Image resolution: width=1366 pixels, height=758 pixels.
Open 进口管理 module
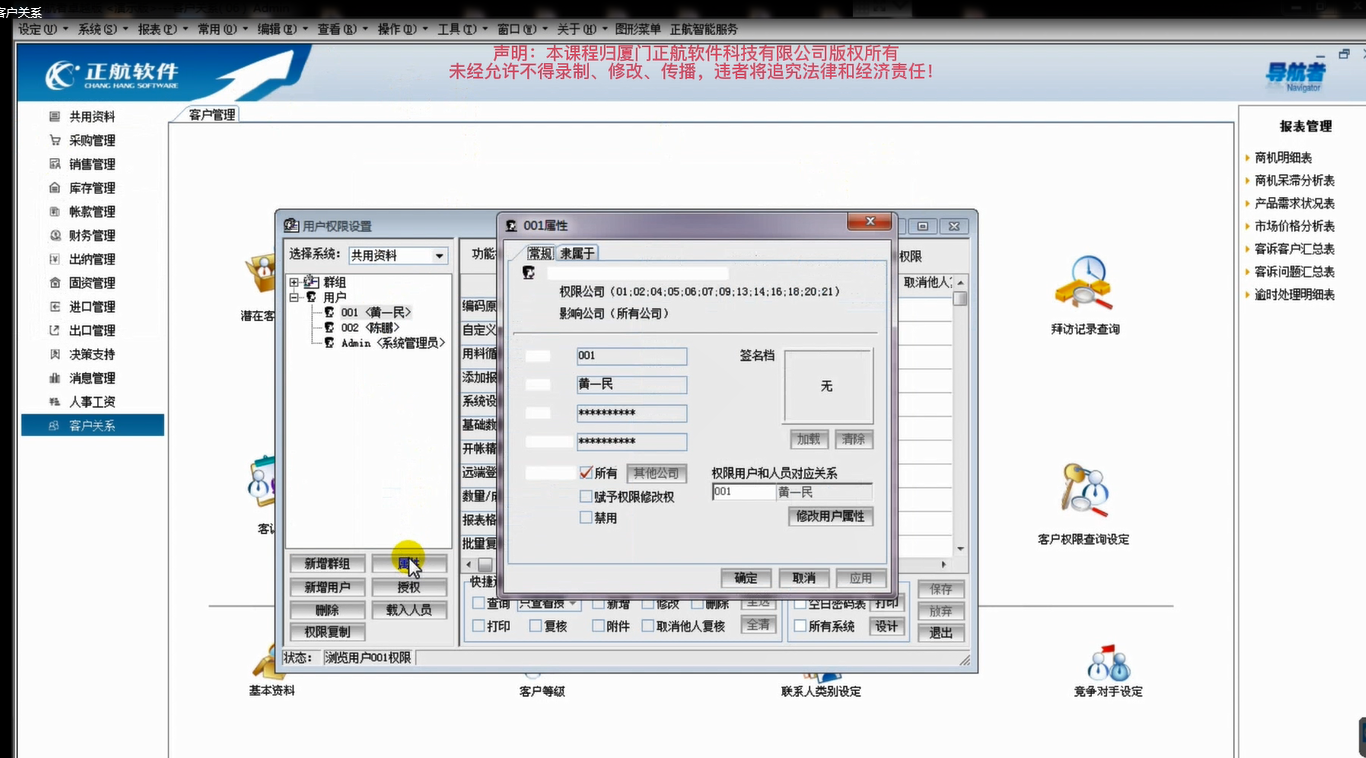click(x=92, y=307)
